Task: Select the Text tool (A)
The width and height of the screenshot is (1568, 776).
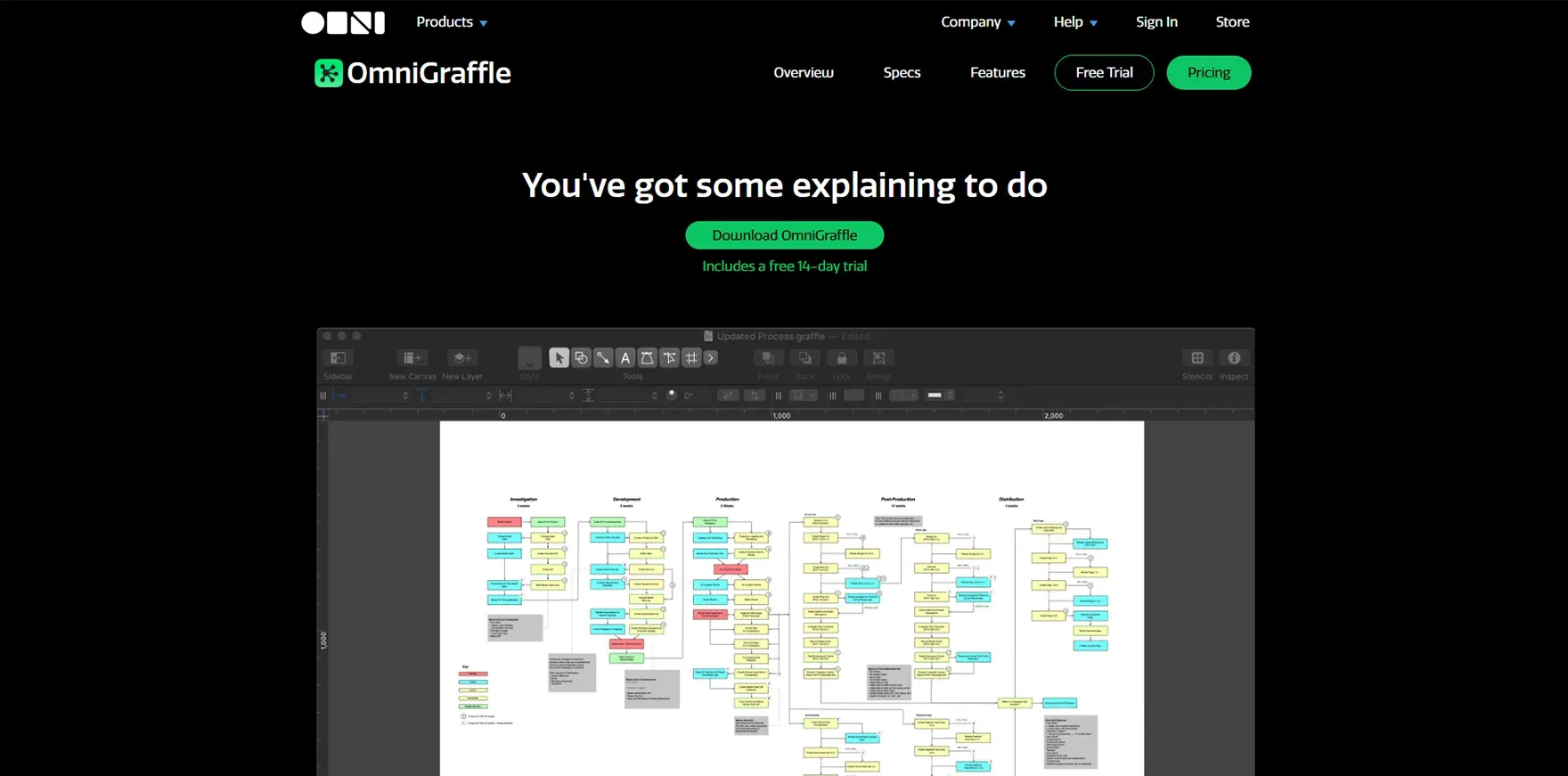Action: click(x=625, y=358)
